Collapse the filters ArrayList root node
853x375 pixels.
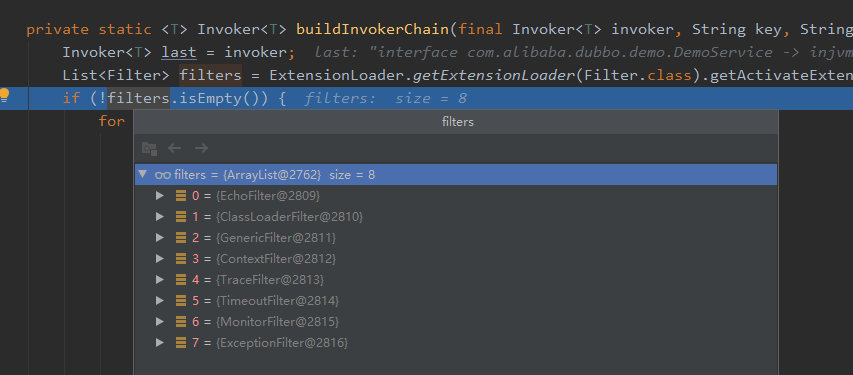pyautogui.click(x=143, y=174)
